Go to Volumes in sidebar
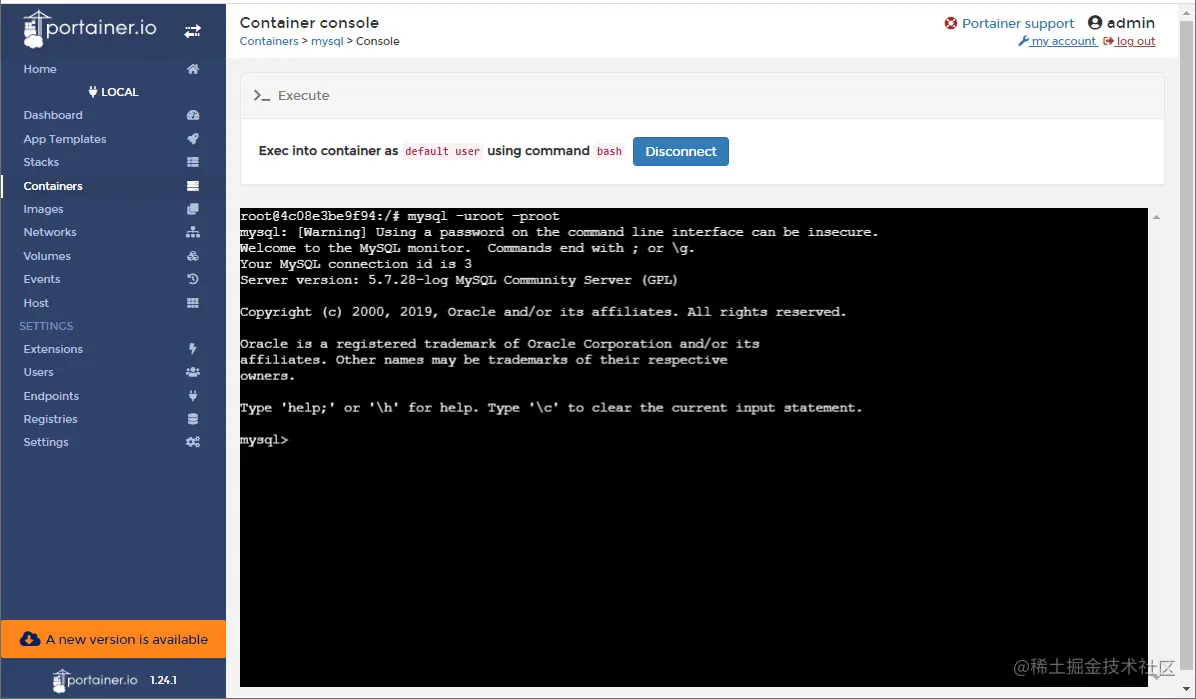 point(47,256)
